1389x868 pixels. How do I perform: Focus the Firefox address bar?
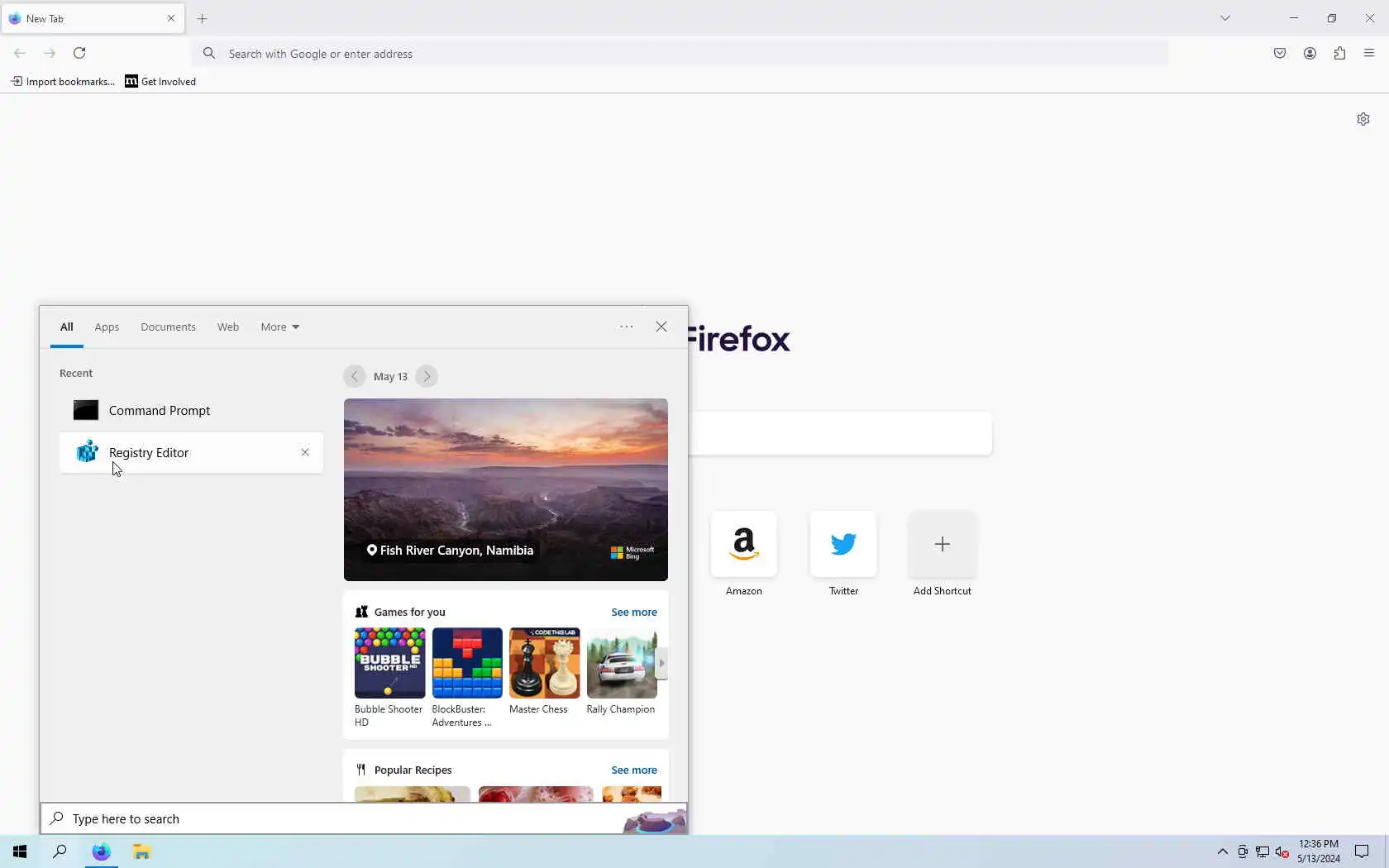pos(680,54)
